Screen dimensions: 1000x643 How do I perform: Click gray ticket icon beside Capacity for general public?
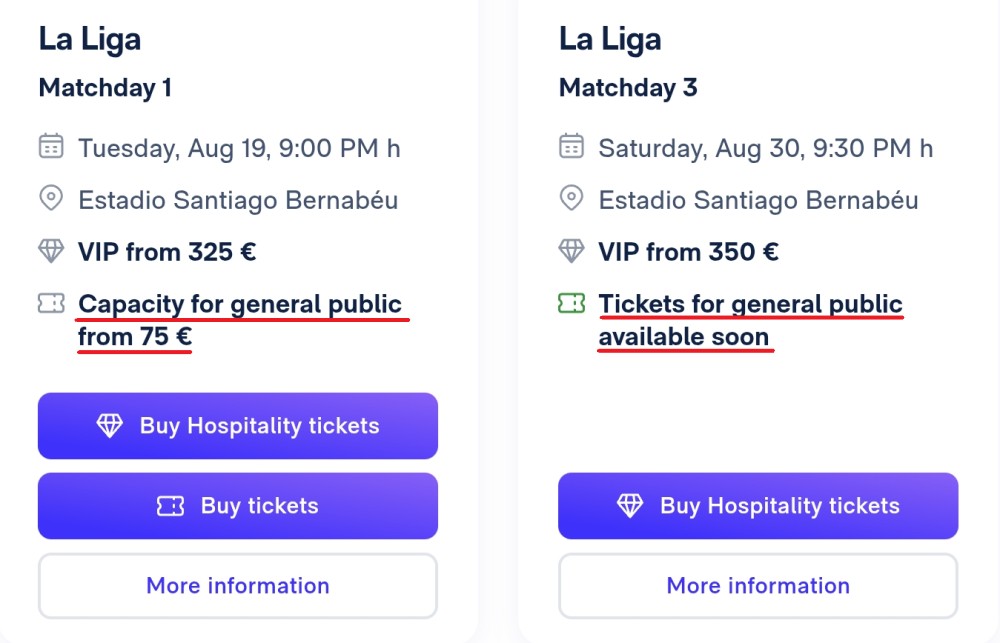pos(51,303)
